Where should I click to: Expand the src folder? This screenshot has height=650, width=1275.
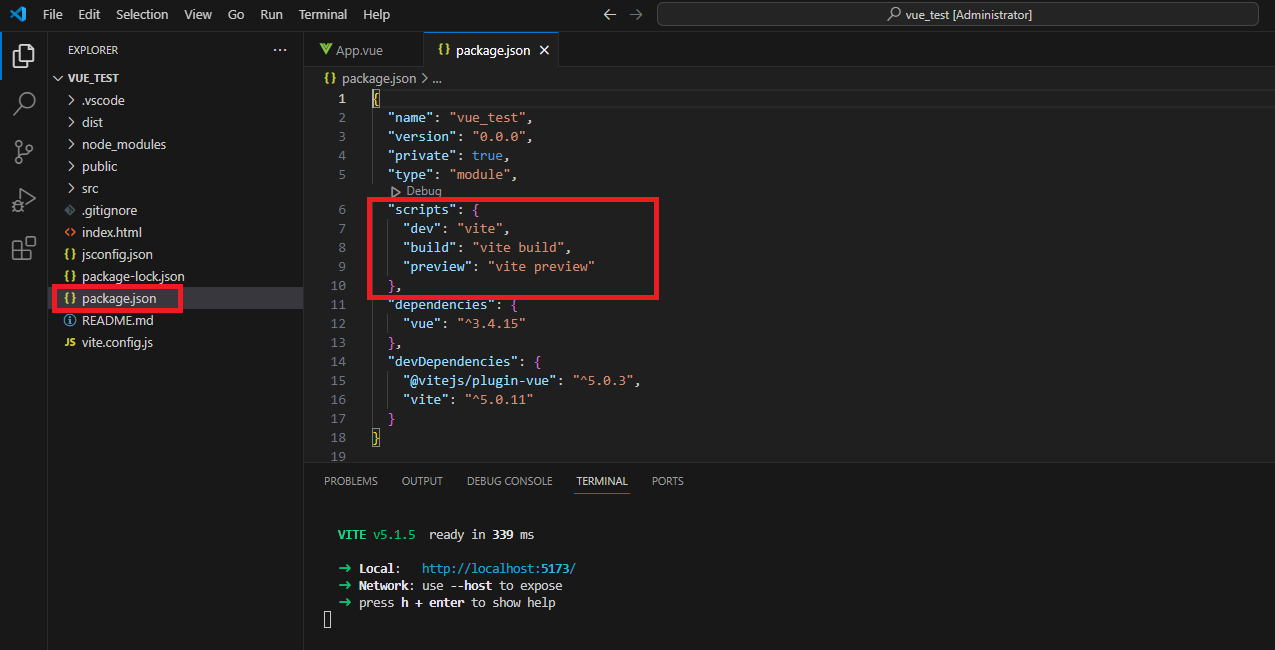[x=176, y=188]
